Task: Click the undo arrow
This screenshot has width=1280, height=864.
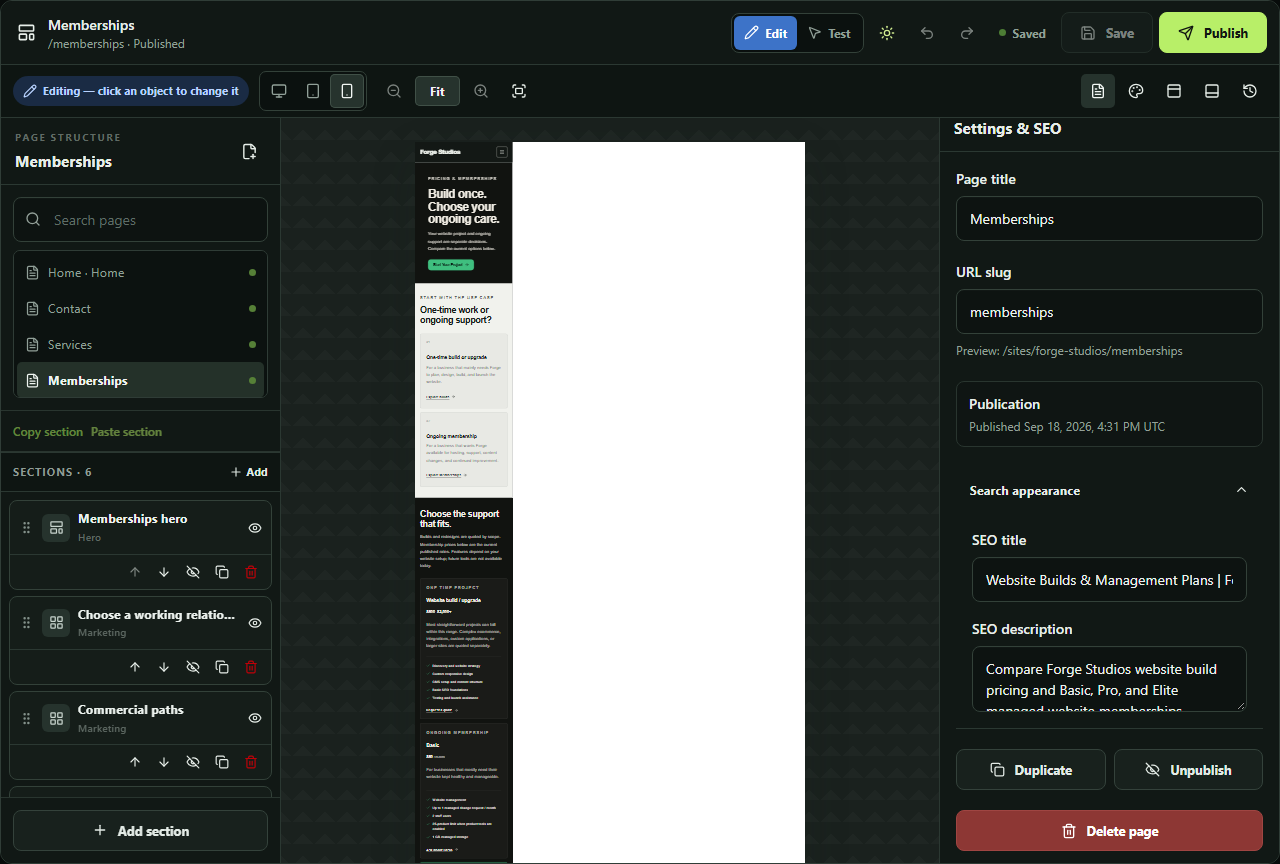Action: click(x=927, y=33)
